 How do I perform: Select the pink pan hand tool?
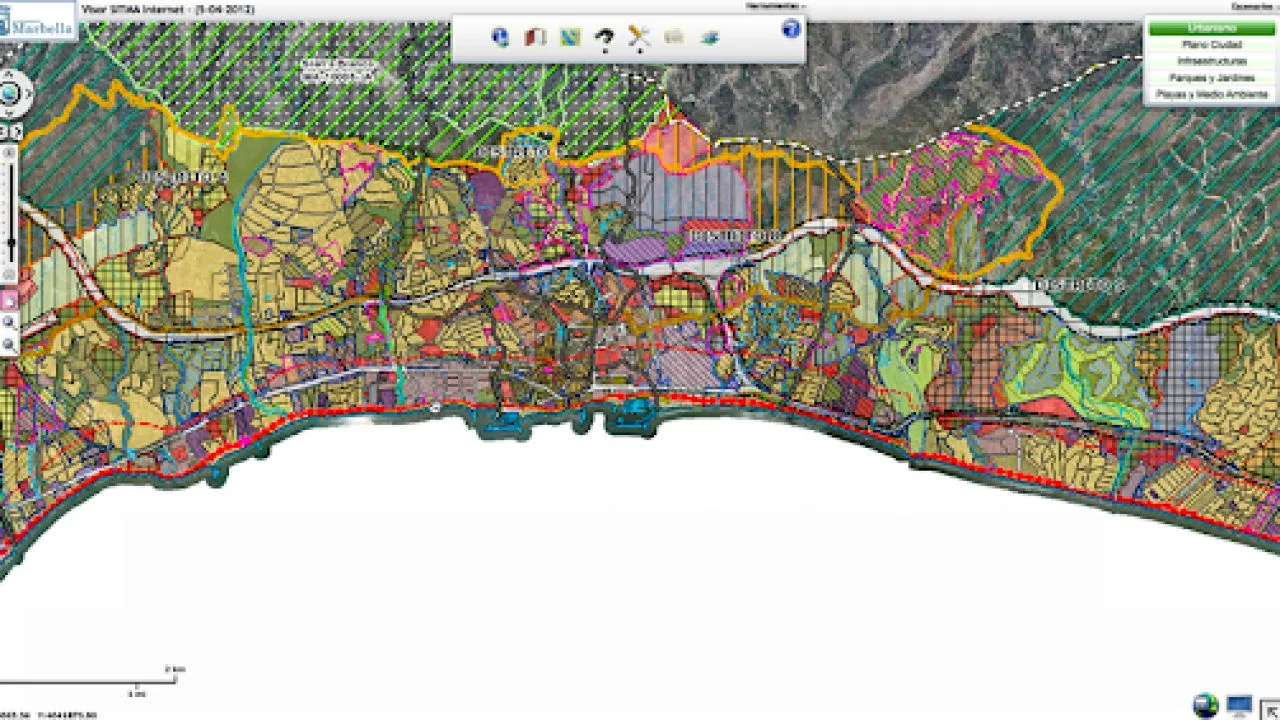[9, 299]
